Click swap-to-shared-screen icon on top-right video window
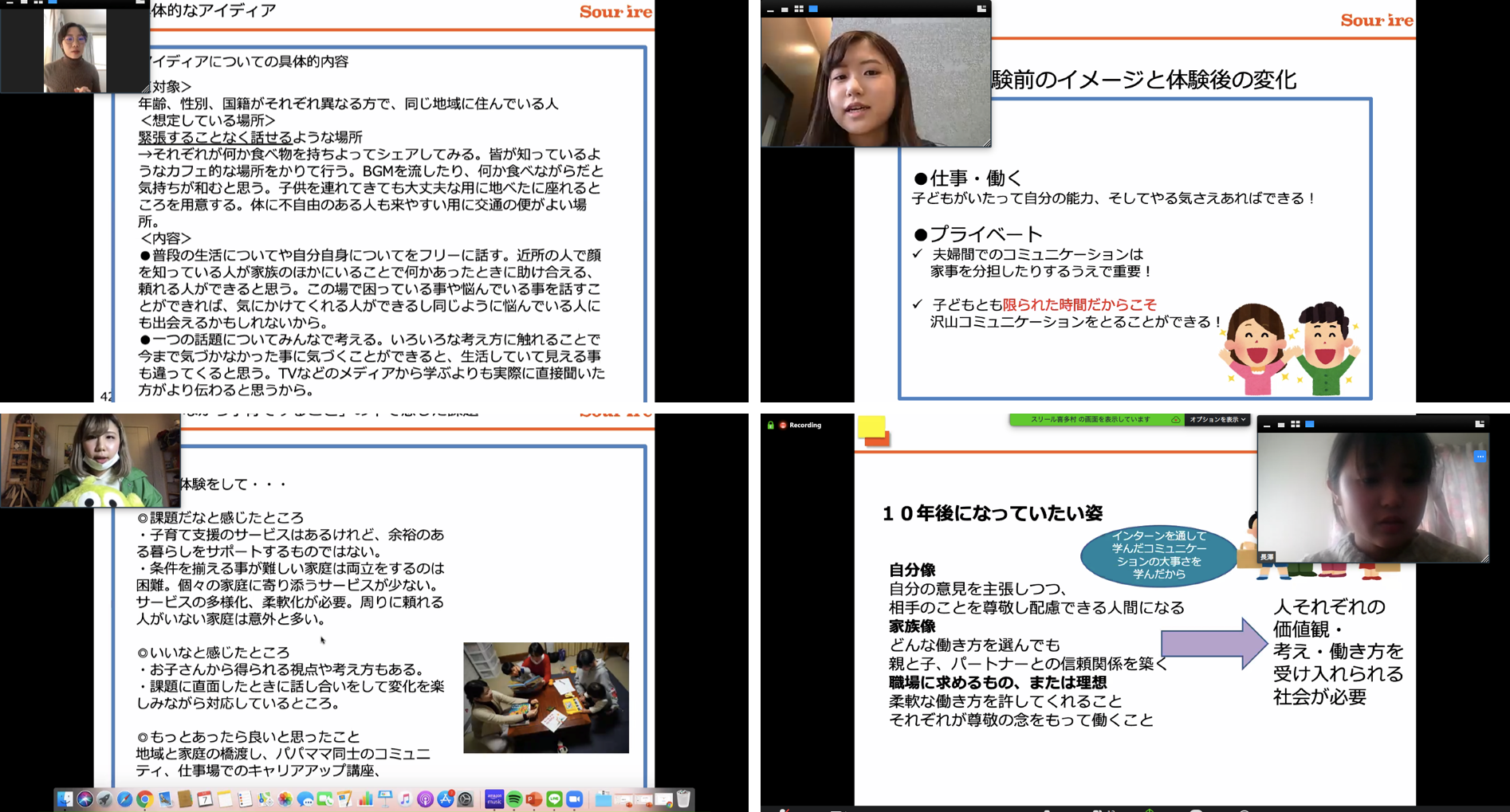1510x812 pixels. click(981, 10)
